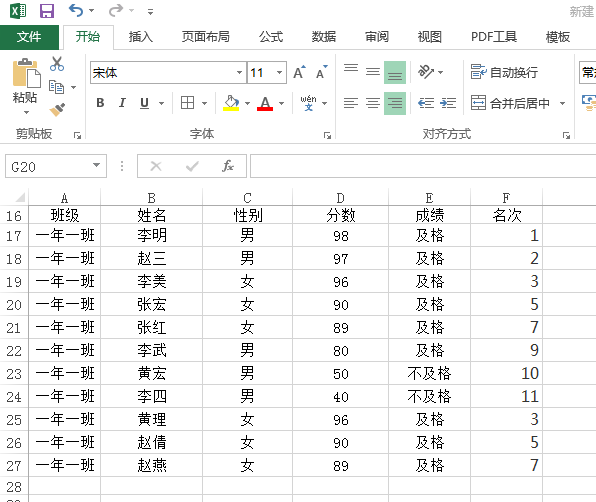This screenshot has height=502, width=596.
Task: Click the Select All corner triangle
Action: tap(20, 197)
